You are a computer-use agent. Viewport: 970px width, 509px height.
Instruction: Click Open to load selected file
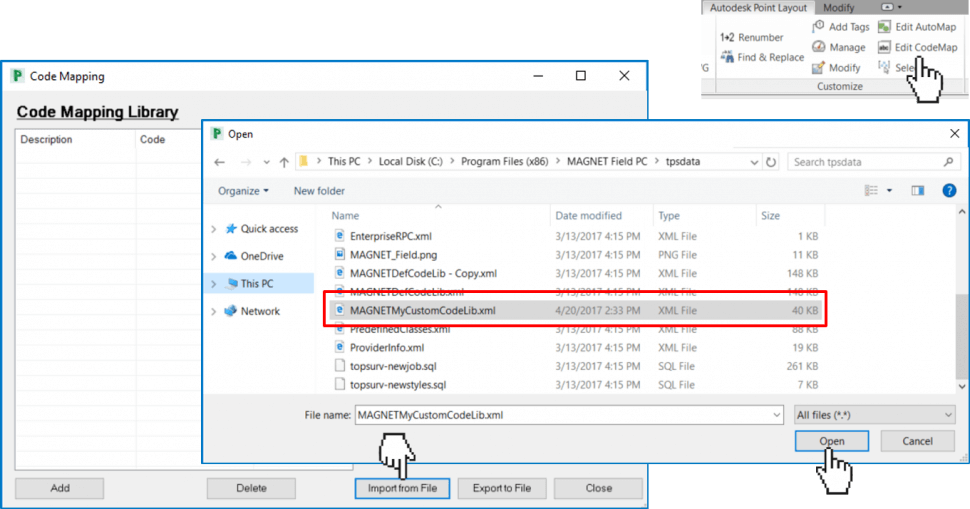[x=831, y=441]
